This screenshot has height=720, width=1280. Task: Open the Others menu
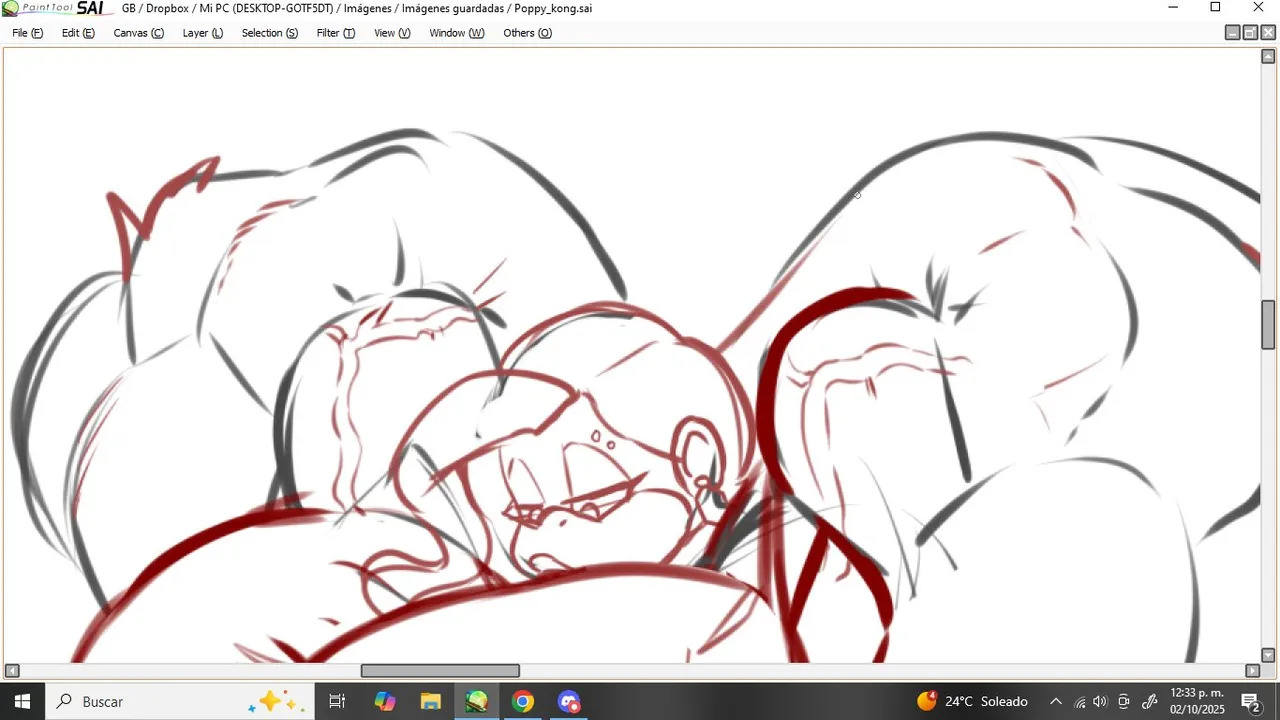pos(527,33)
